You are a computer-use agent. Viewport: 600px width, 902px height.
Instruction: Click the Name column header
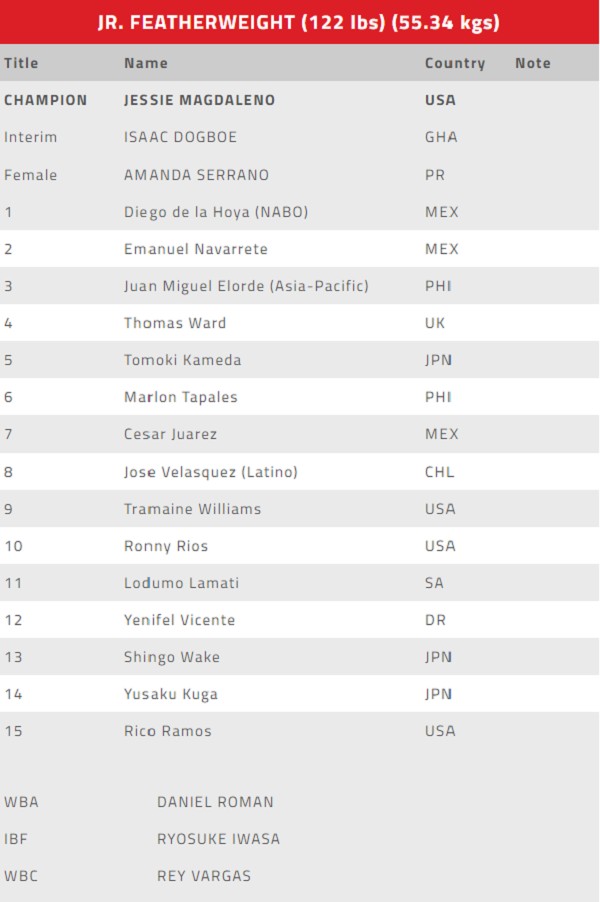coord(146,63)
